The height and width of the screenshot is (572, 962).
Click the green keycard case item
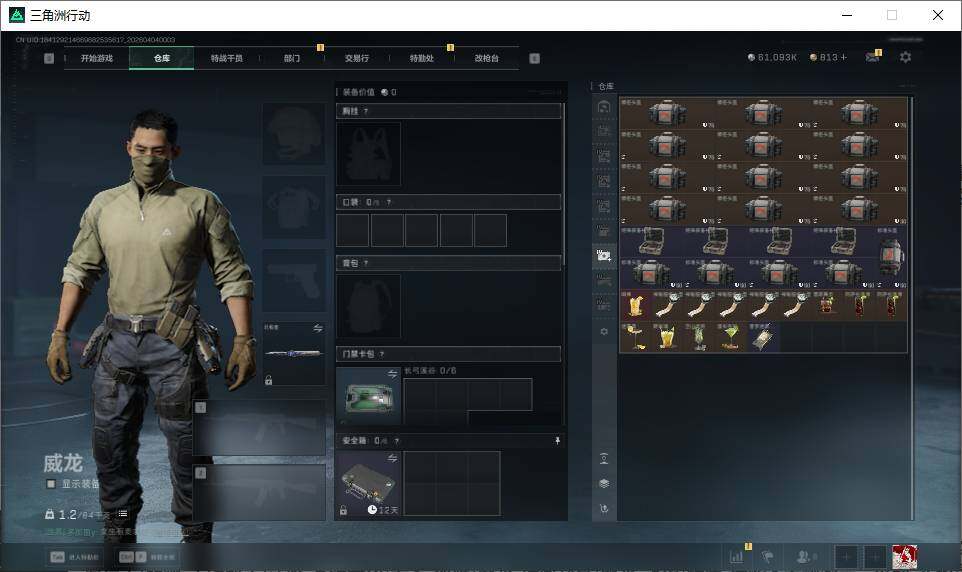368,396
